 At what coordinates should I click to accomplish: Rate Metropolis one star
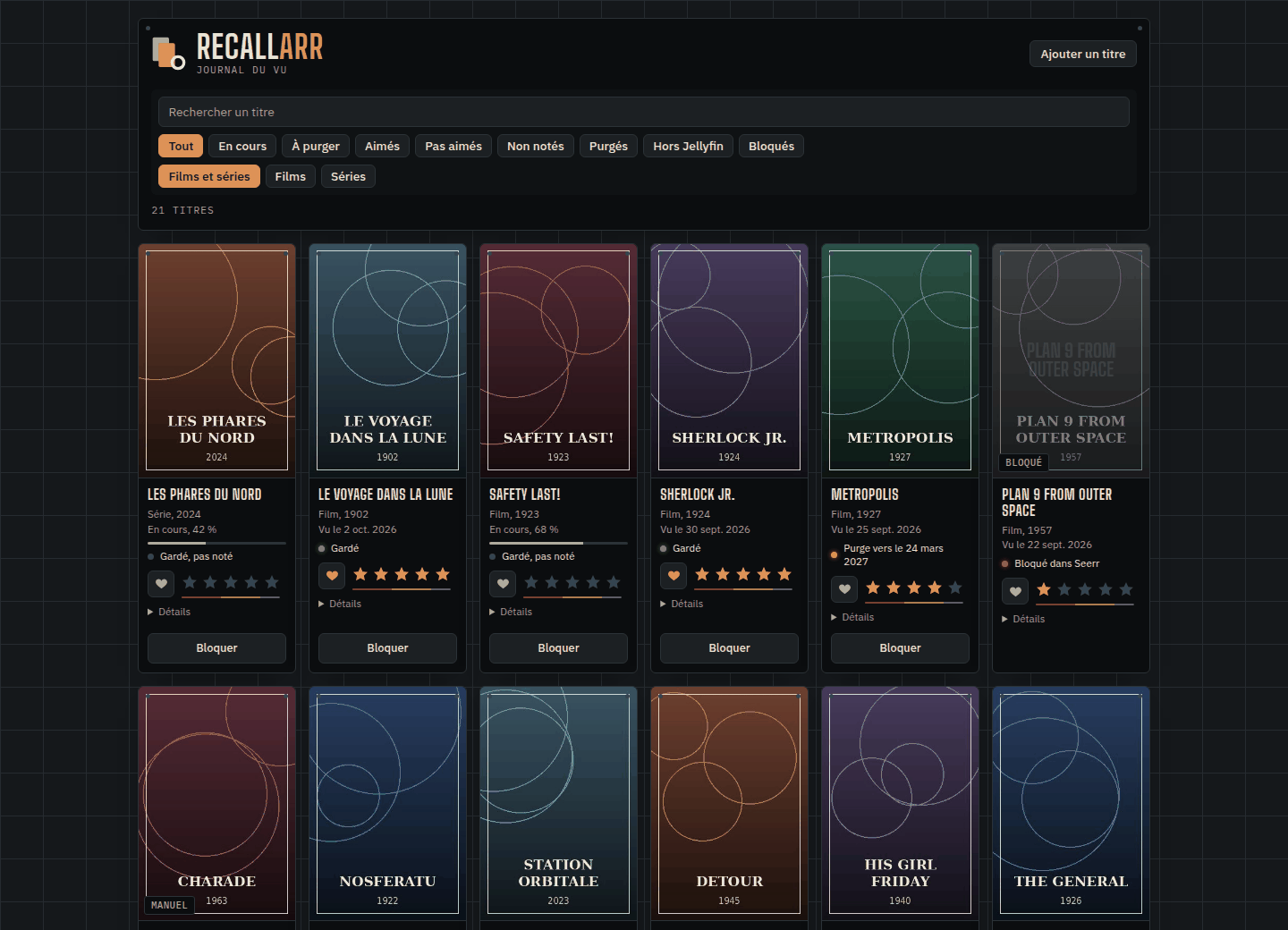coord(873,588)
